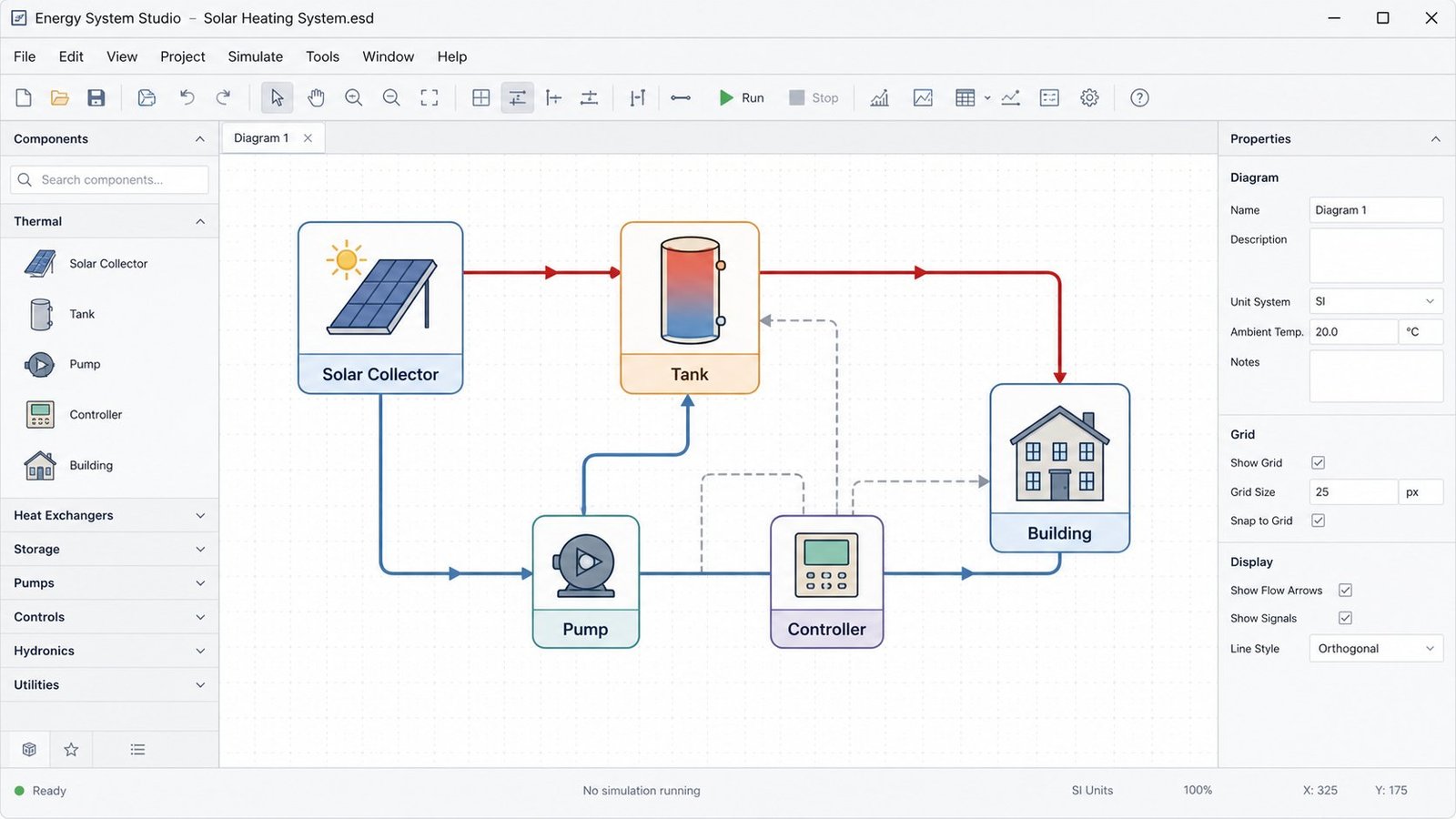Toggle the grid layout toolbar icon
This screenshot has height=819, width=1456.
[x=481, y=97]
